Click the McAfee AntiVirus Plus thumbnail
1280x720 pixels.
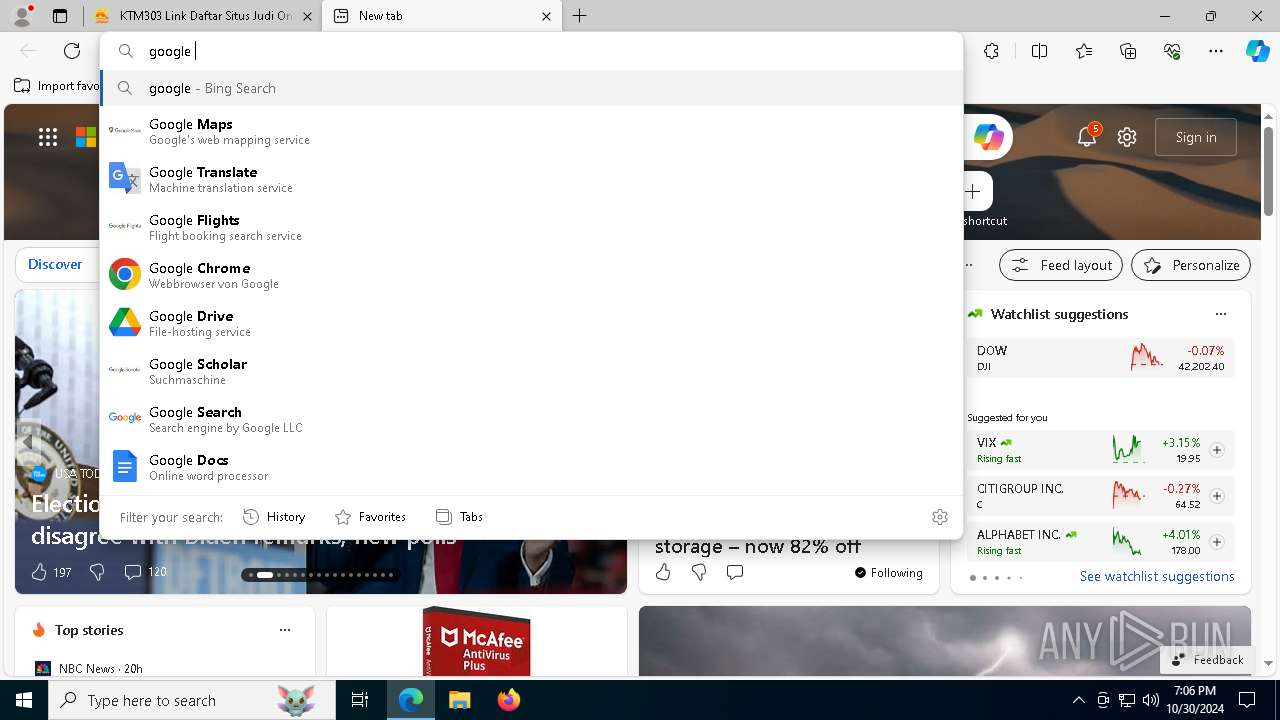476,641
